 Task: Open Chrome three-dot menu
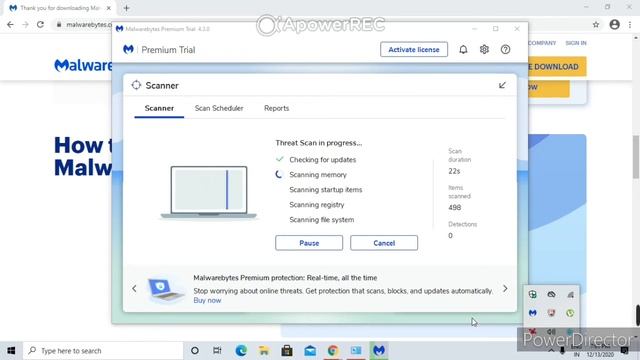[630, 24]
